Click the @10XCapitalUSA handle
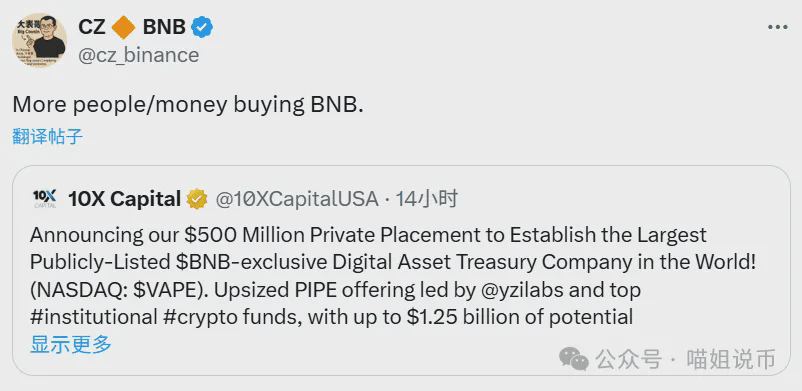Viewport: 802px width, 391px height. [x=297, y=199]
